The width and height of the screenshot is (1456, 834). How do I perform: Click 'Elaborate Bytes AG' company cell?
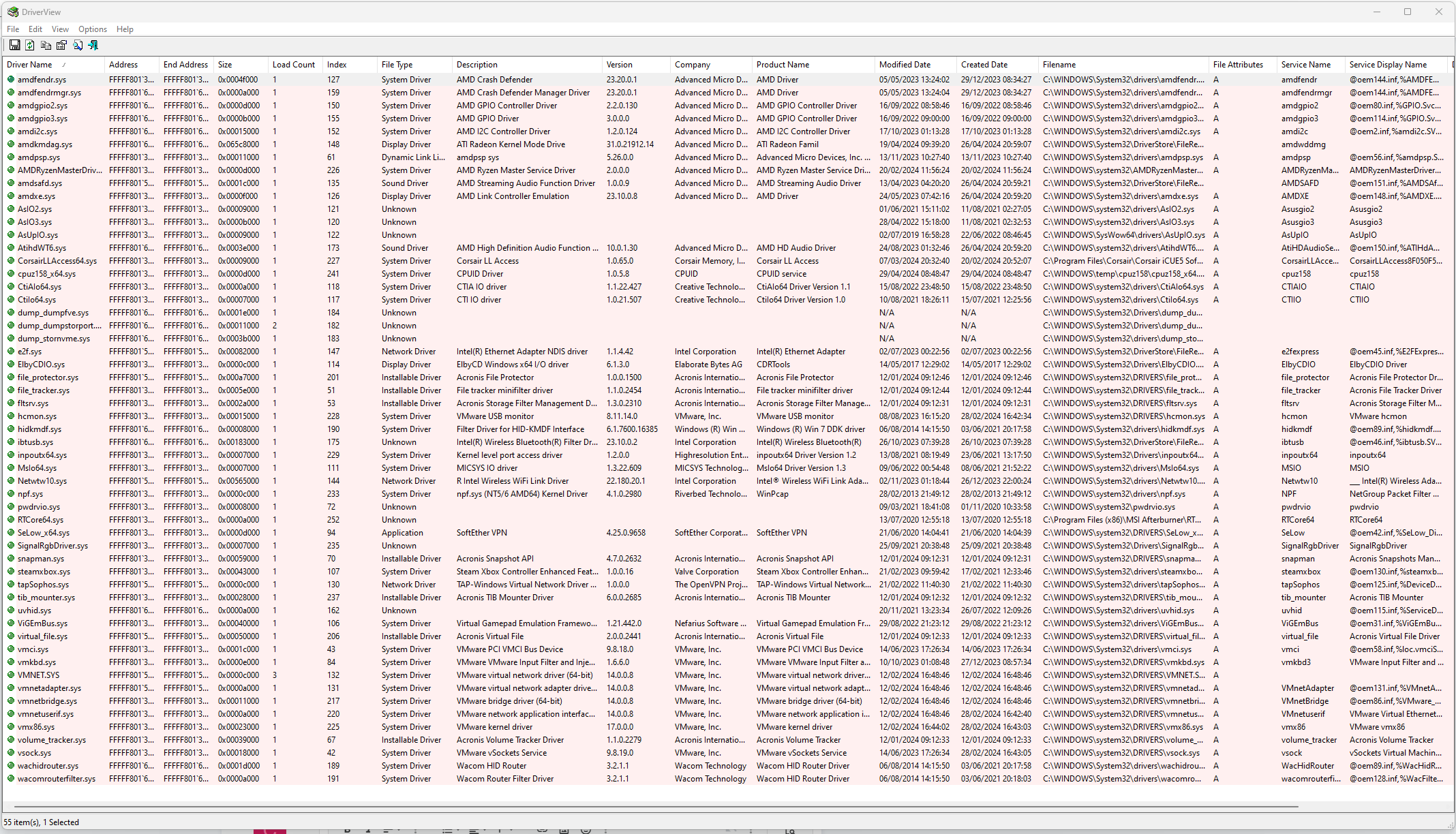[x=709, y=364]
